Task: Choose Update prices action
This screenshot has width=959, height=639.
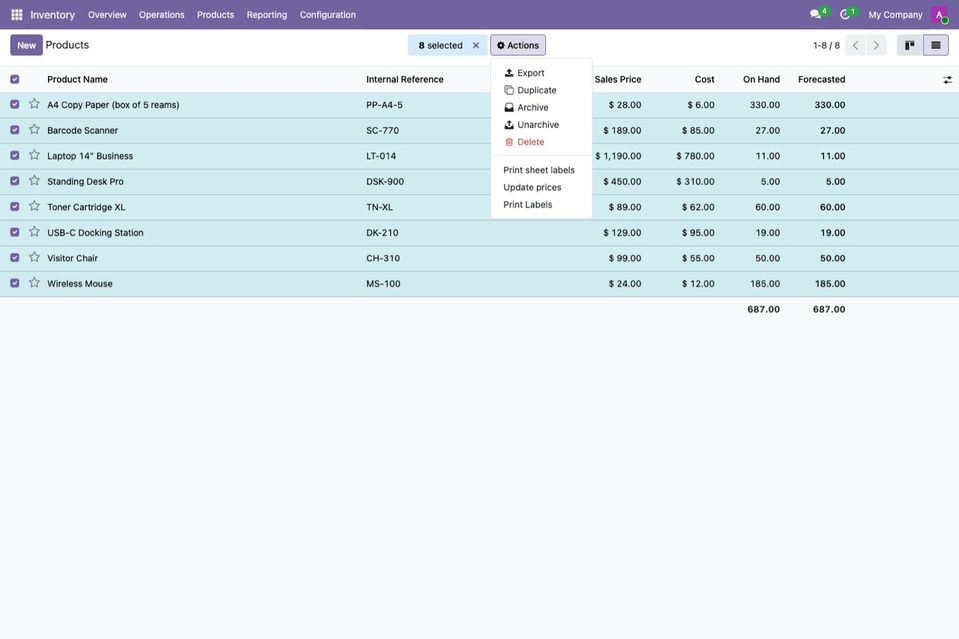Action: (x=541, y=187)
